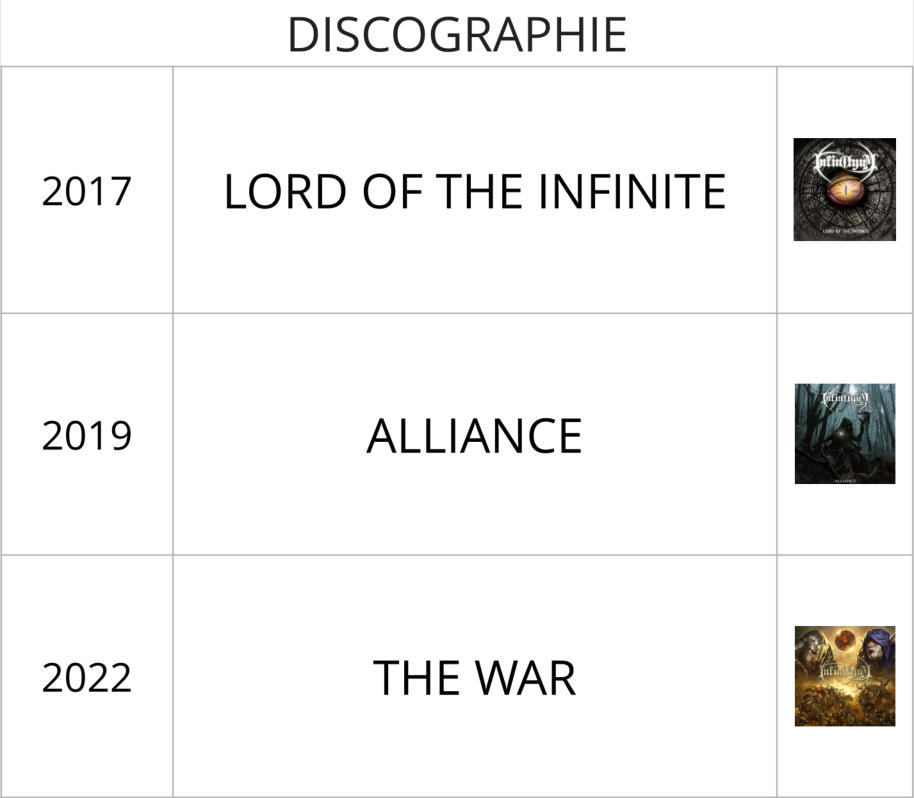Click the year 2017

click(x=87, y=191)
